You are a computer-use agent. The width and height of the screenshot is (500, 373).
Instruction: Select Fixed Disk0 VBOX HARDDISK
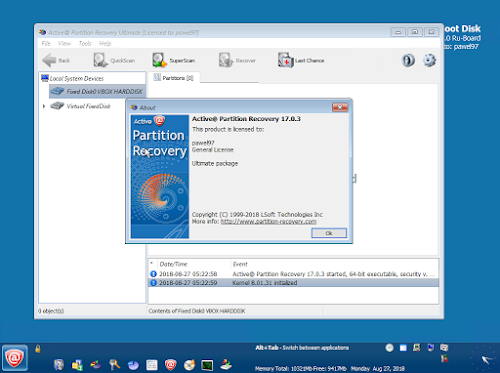(x=97, y=91)
